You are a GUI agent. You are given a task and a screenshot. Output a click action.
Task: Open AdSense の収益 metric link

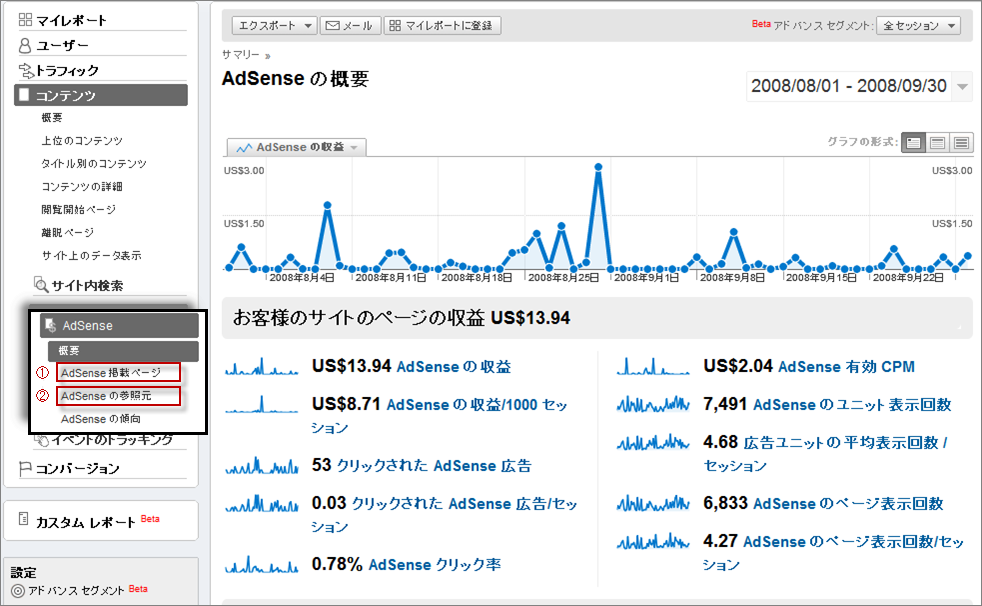point(453,367)
